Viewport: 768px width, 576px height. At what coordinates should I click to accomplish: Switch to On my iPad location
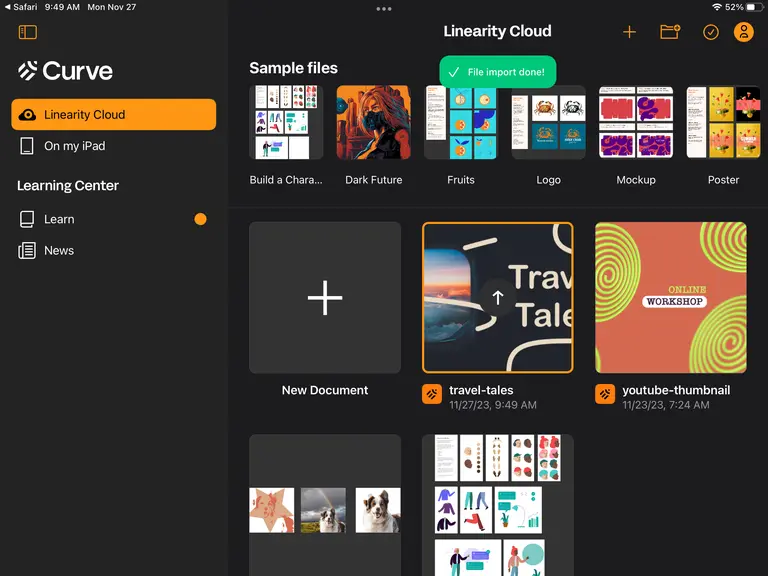[x=114, y=146]
